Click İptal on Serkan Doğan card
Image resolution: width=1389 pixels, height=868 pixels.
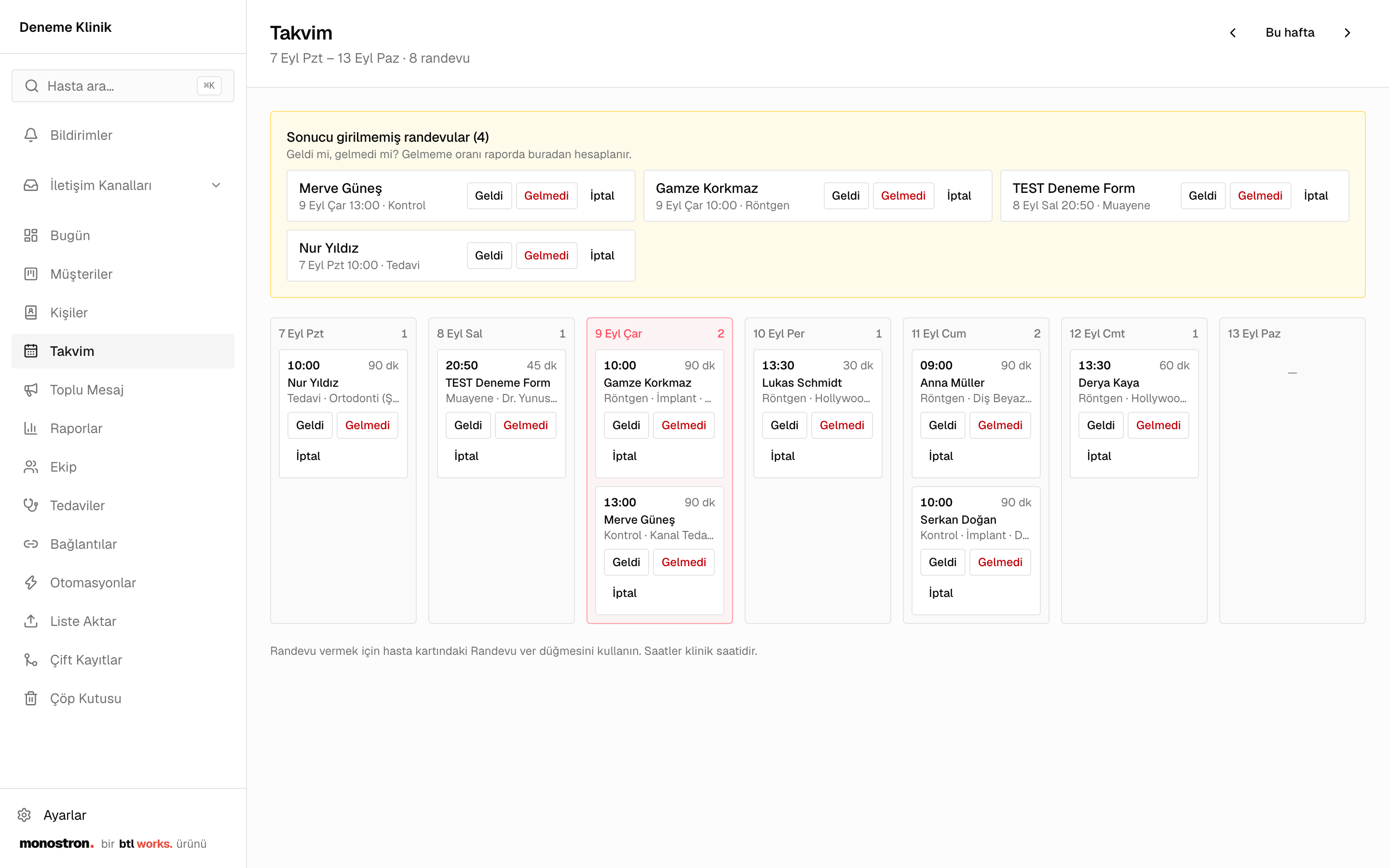pyautogui.click(x=941, y=593)
